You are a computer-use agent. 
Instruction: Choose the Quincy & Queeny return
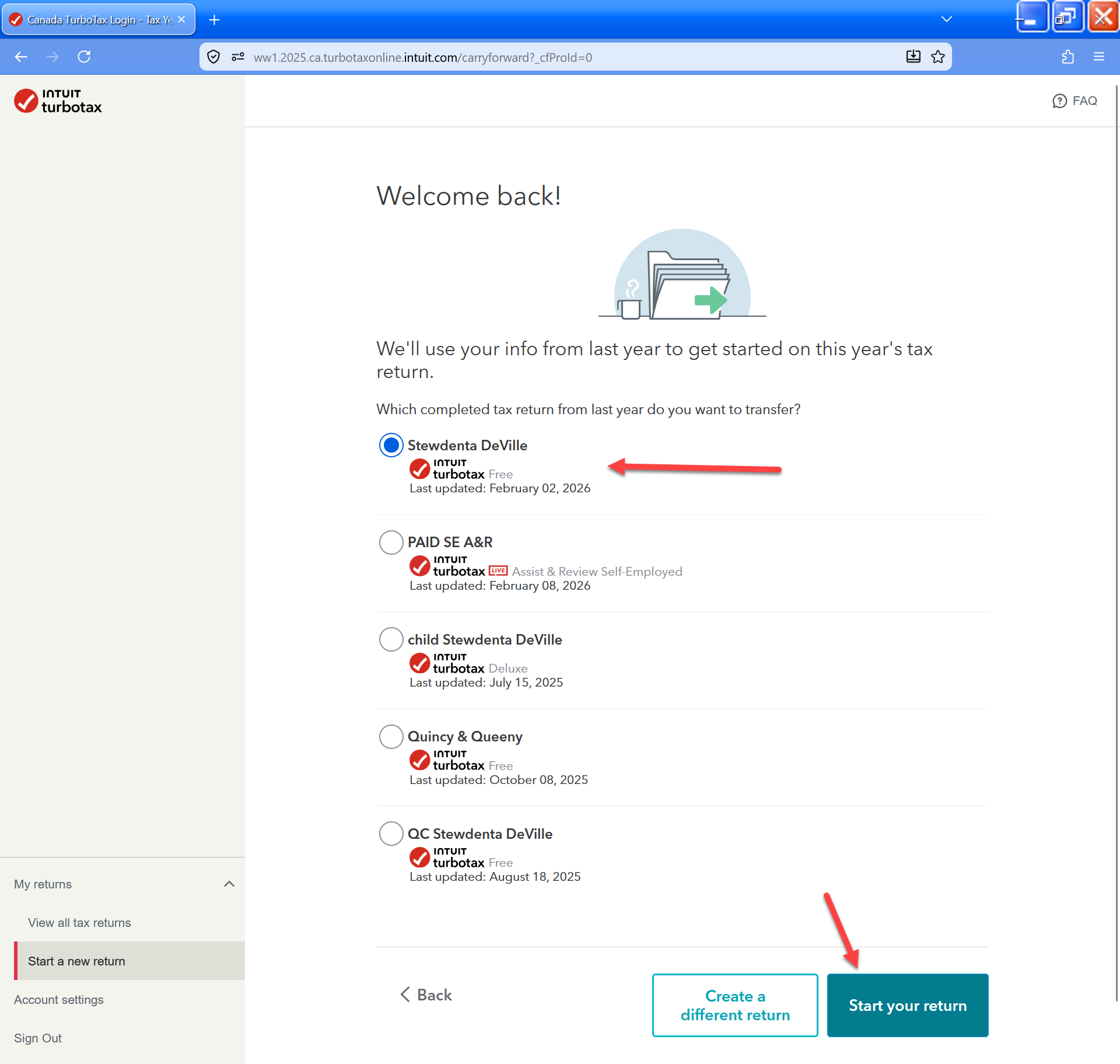click(391, 737)
